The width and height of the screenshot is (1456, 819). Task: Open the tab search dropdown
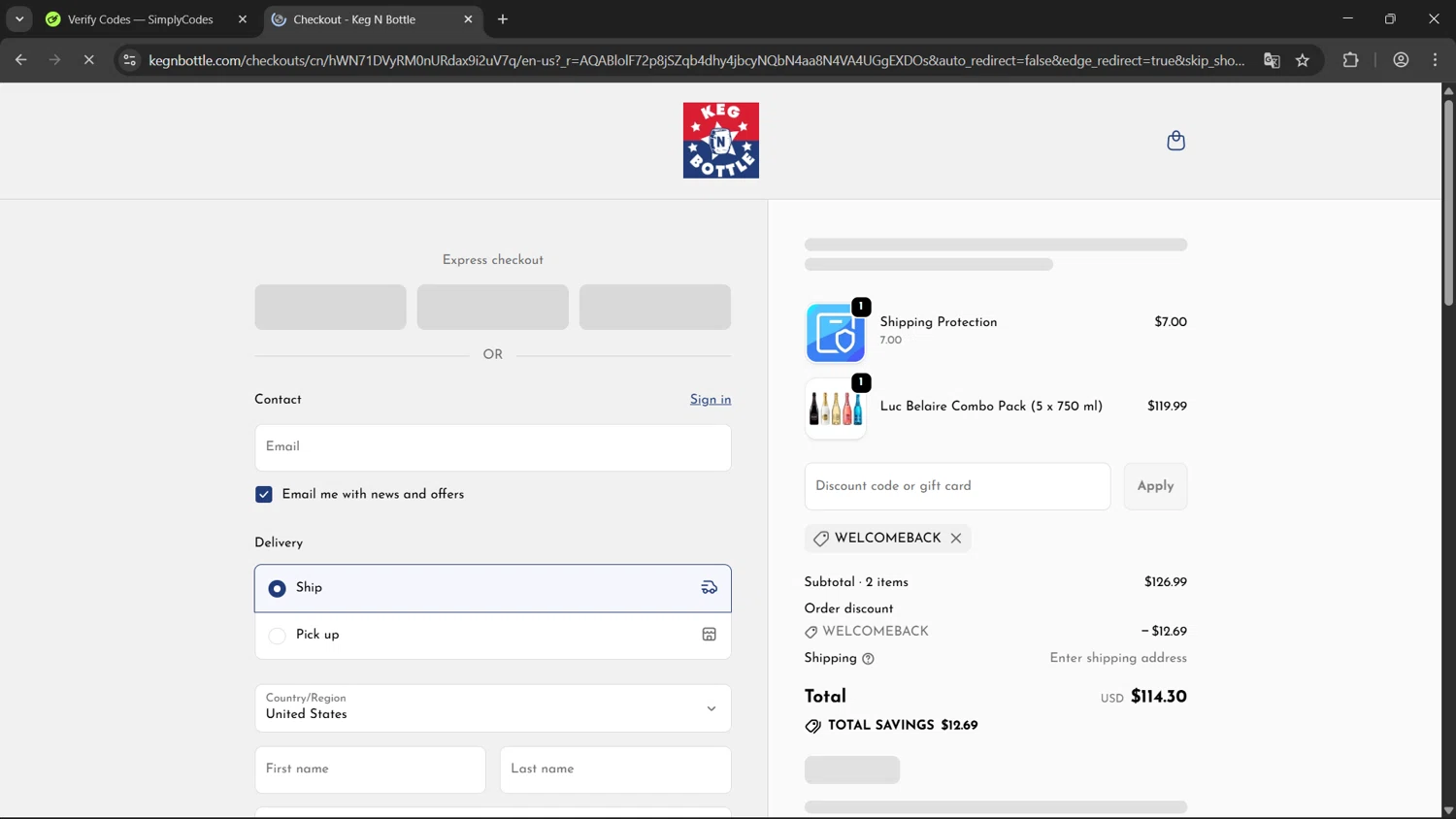[x=19, y=19]
